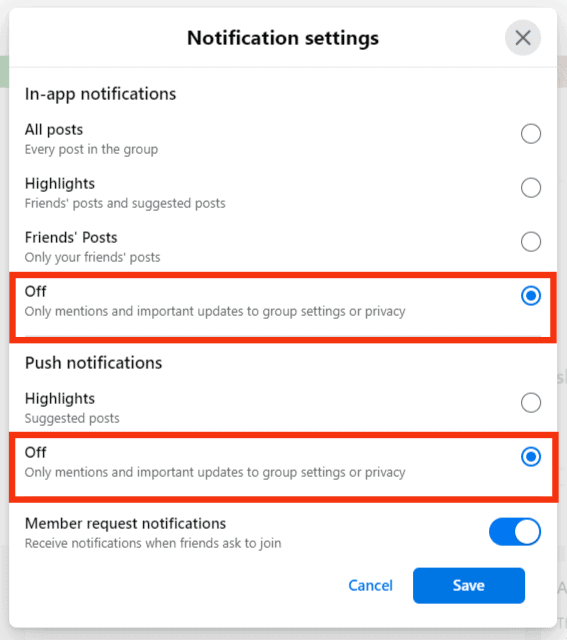Click "Suggested posts" description under Push Highlights
Viewport: 567px width, 640px height.
point(72,418)
